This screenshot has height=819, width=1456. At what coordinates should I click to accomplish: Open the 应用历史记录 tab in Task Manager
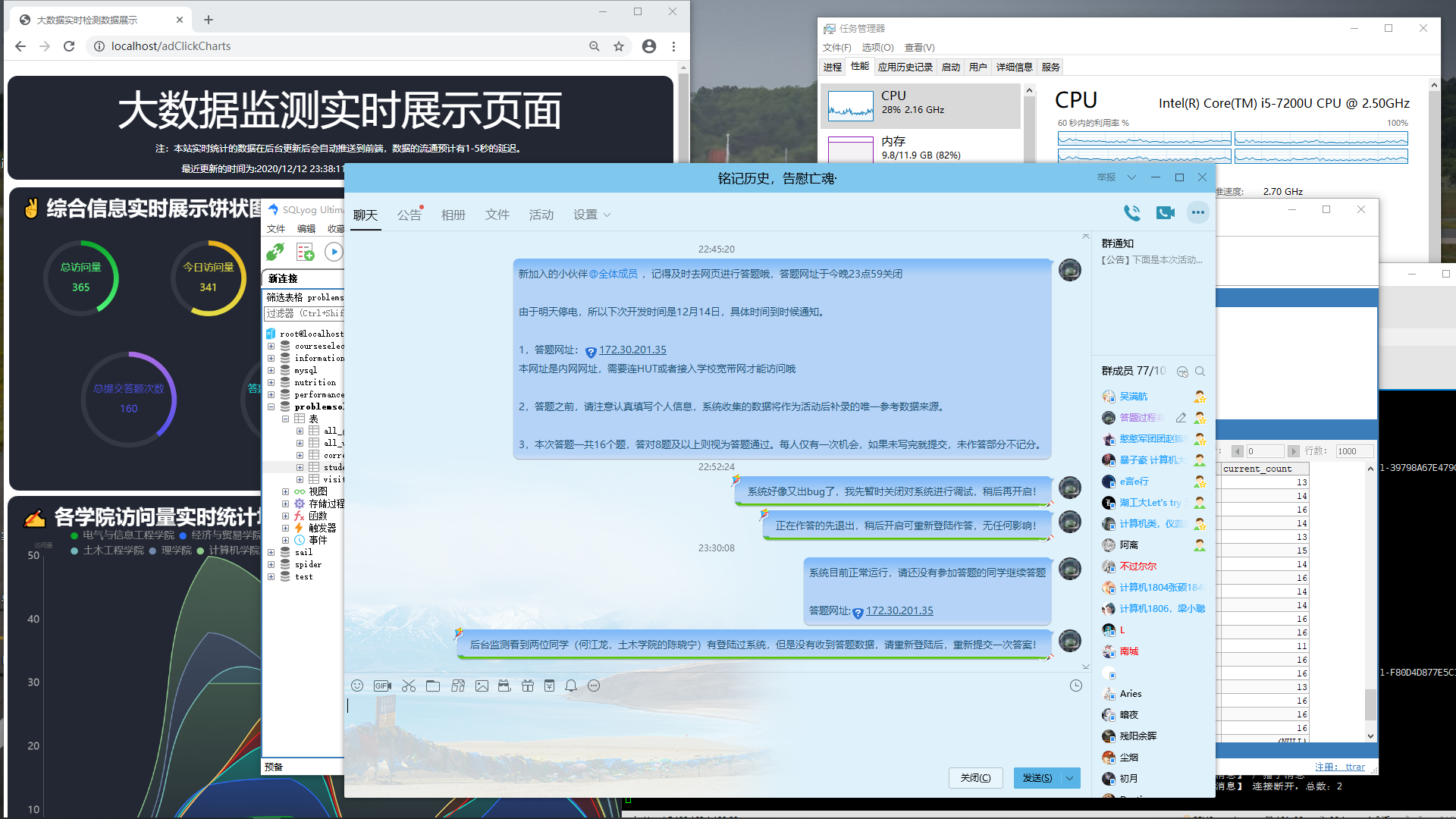tap(905, 67)
